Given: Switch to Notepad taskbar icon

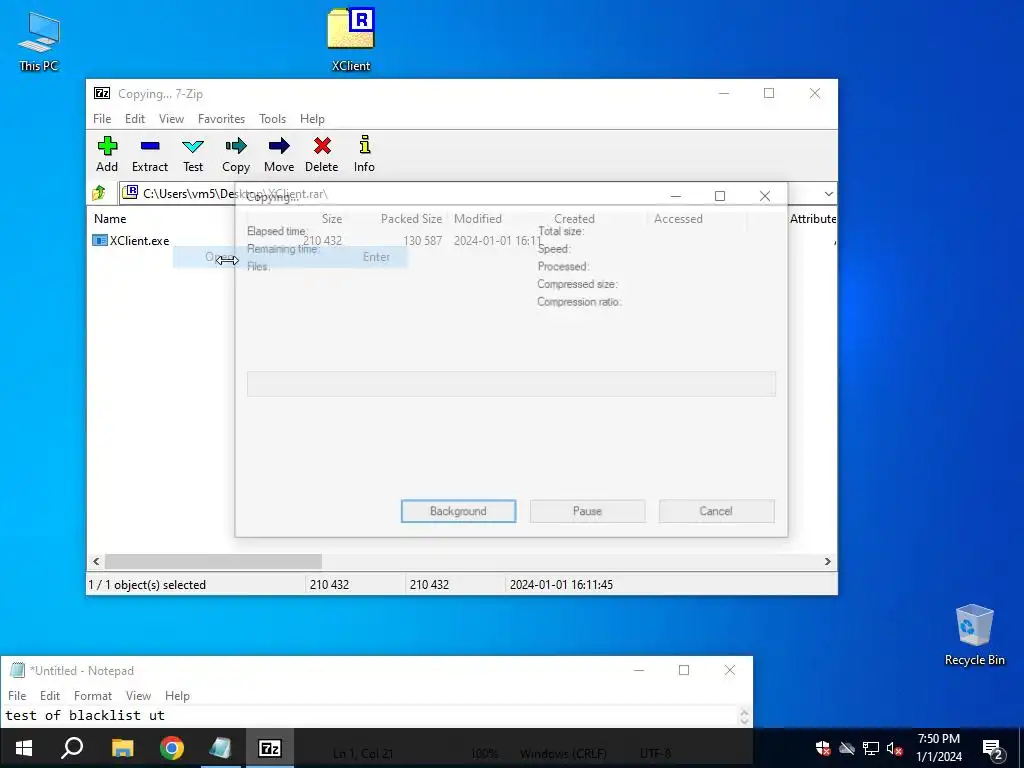Looking at the screenshot, I should coord(221,748).
